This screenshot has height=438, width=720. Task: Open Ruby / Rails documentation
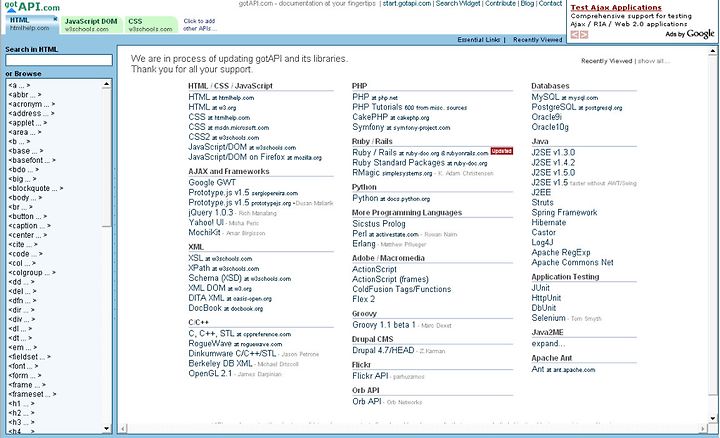pyautogui.click(x=420, y=152)
